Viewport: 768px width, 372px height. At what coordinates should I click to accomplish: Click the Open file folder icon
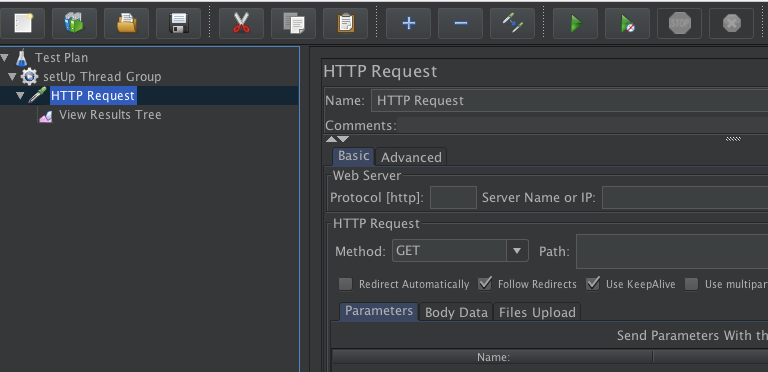point(126,23)
